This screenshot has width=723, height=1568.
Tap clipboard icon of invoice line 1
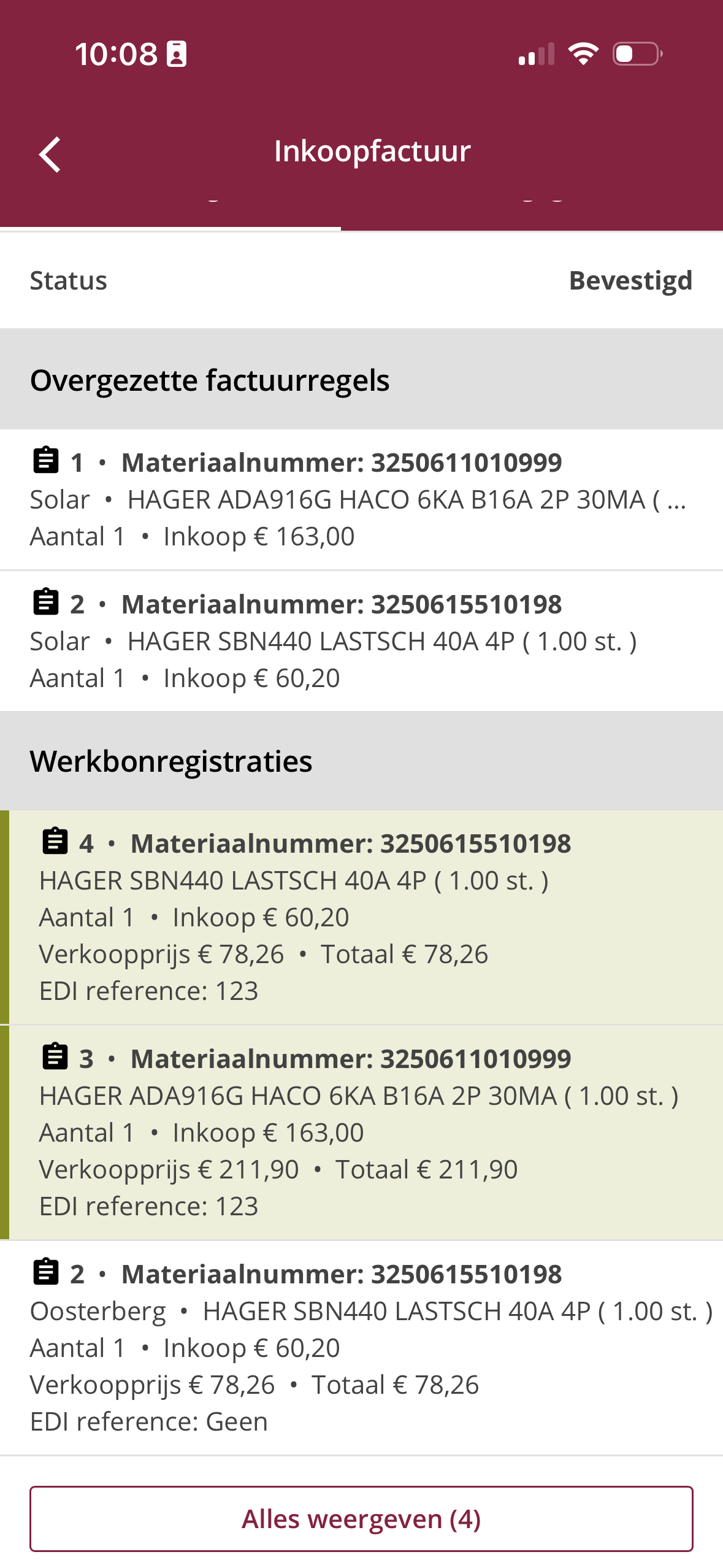tap(45, 461)
